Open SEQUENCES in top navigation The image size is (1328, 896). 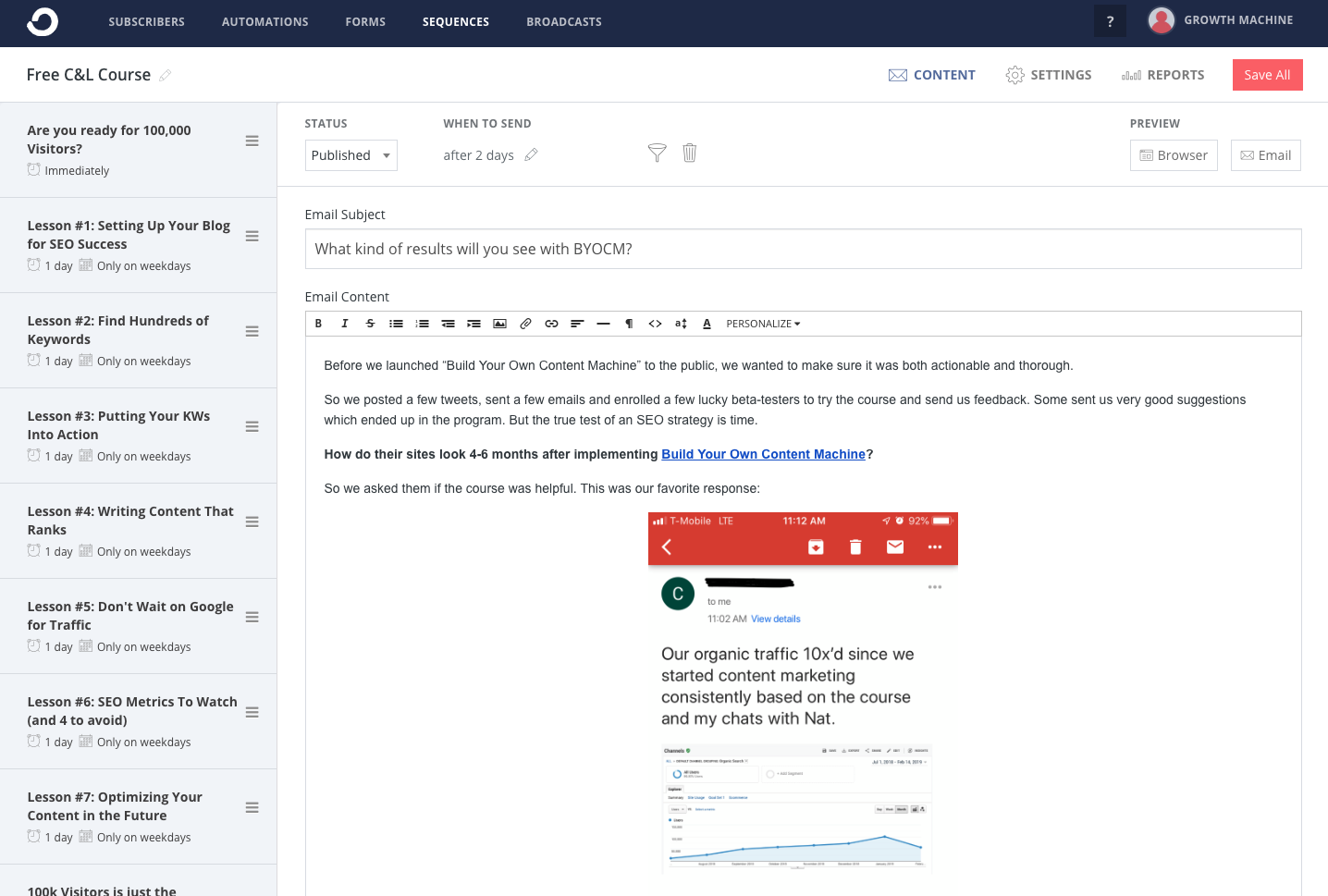tap(456, 22)
